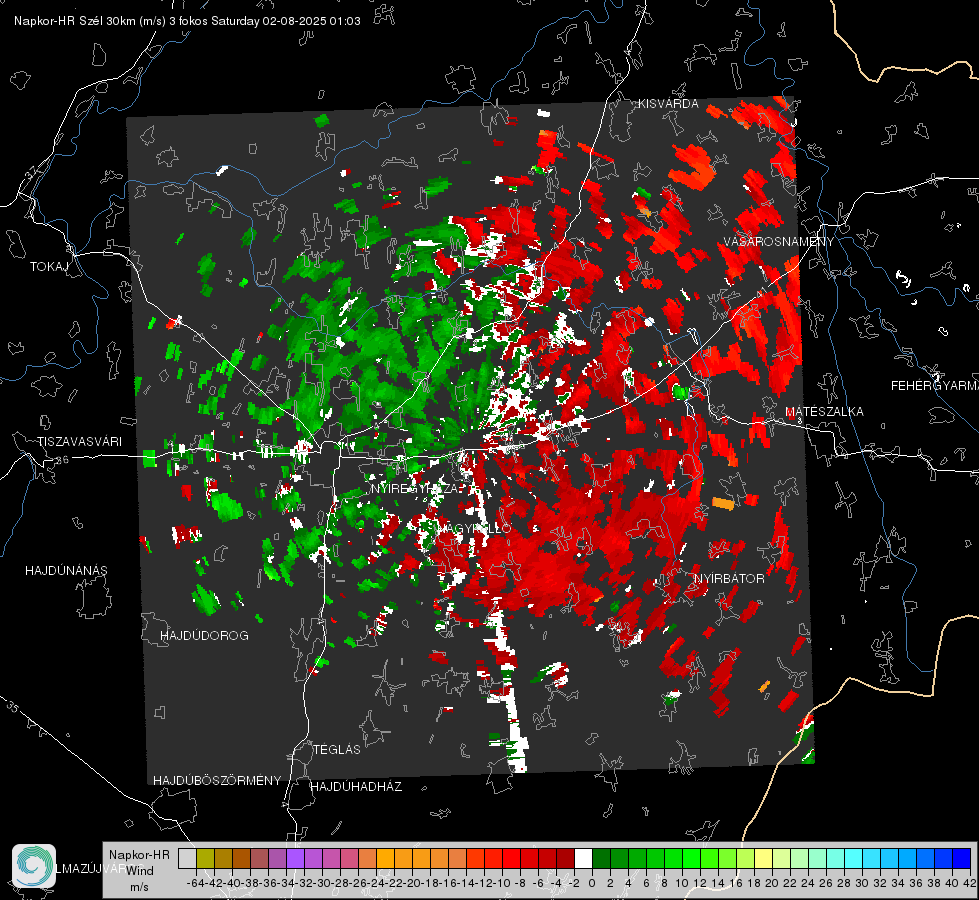Select the light gray leftmost legend swatch
This screenshot has width=979, height=900.
click(187, 858)
